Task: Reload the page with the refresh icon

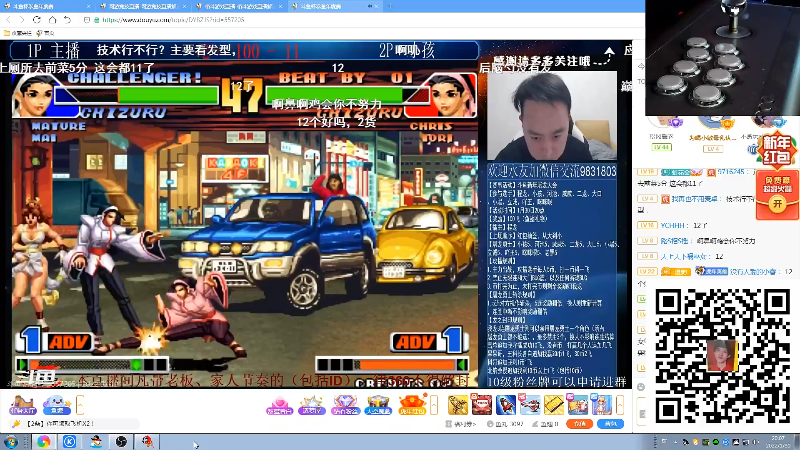Action: coord(37,20)
